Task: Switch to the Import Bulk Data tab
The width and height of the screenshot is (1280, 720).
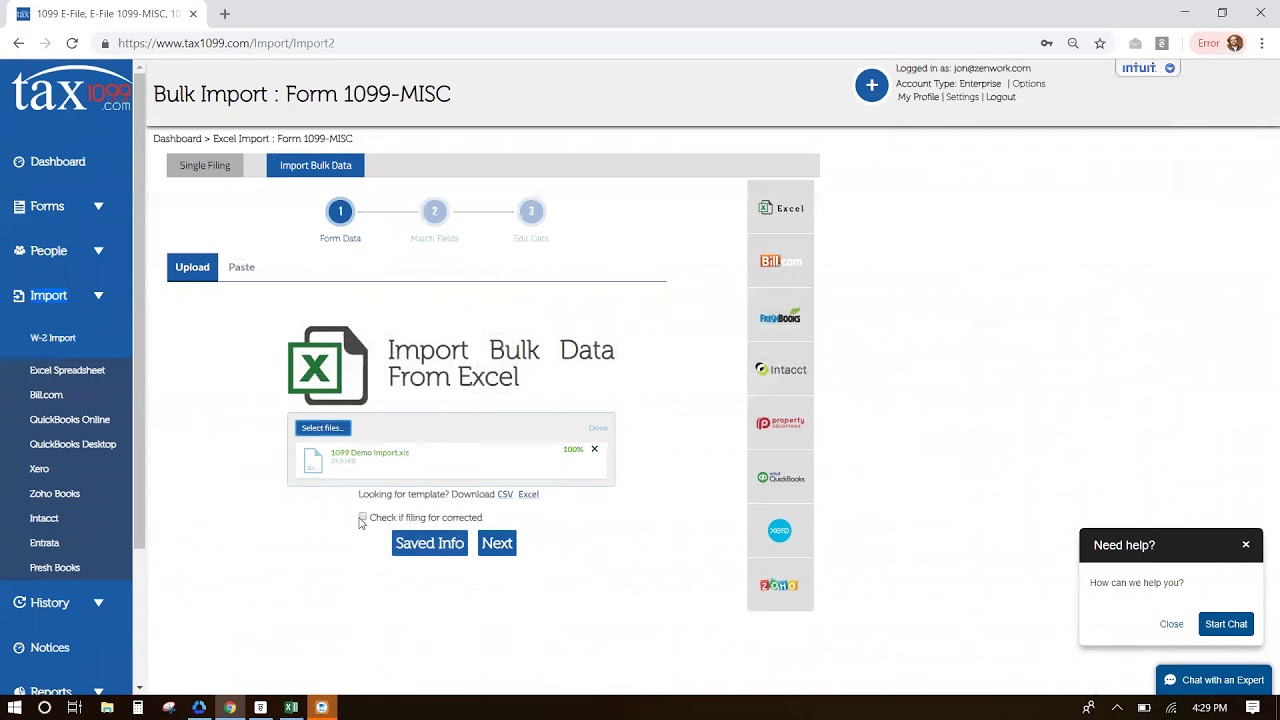Action: click(316, 165)
